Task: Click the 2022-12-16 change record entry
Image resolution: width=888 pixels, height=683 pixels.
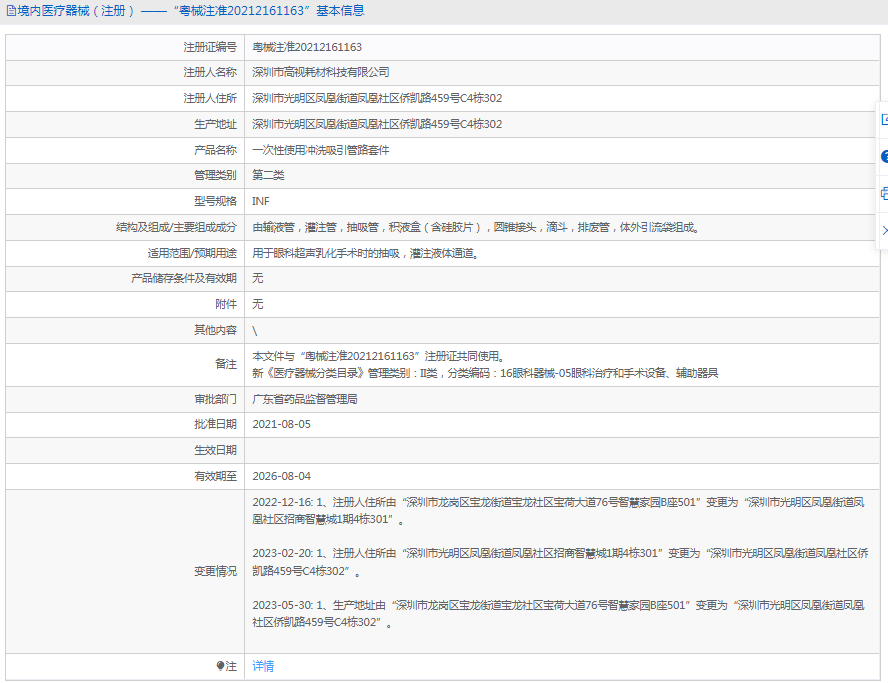Action: (x=551, y=510)
